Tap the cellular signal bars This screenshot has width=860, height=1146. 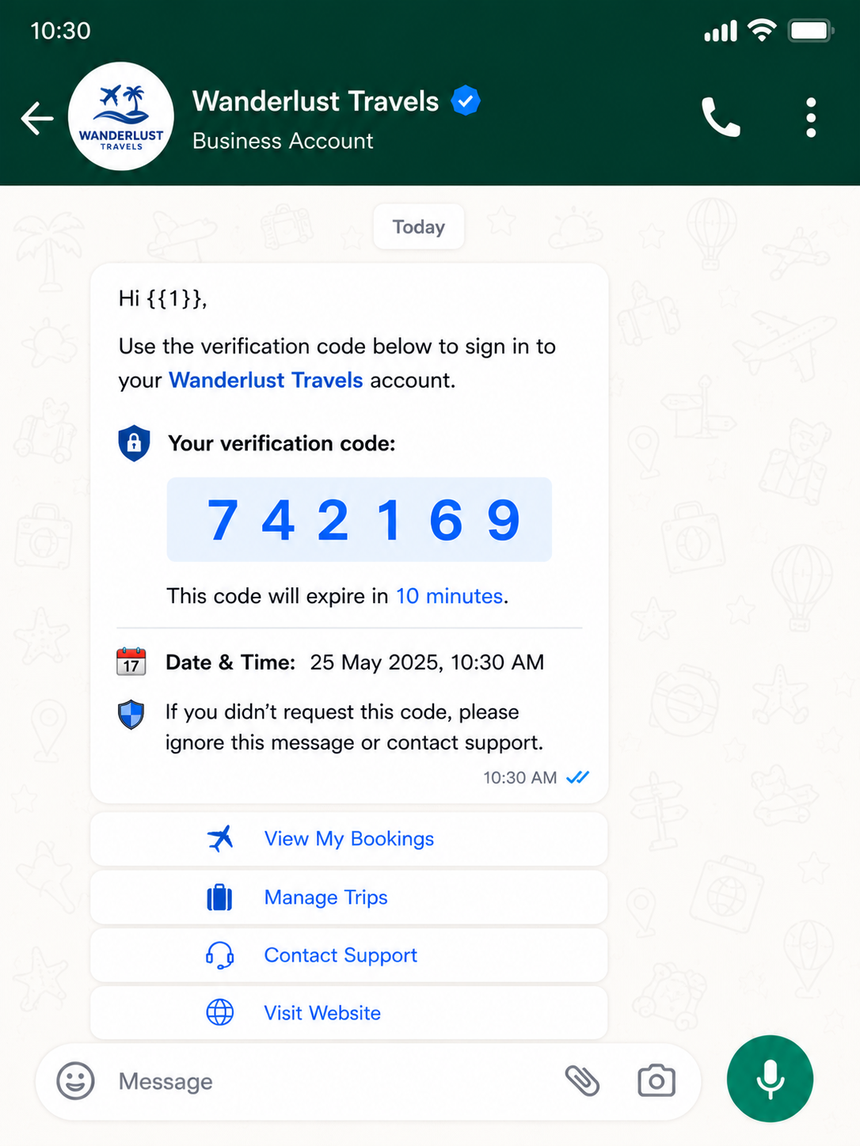pyautogui.click(x=720, y=31)
